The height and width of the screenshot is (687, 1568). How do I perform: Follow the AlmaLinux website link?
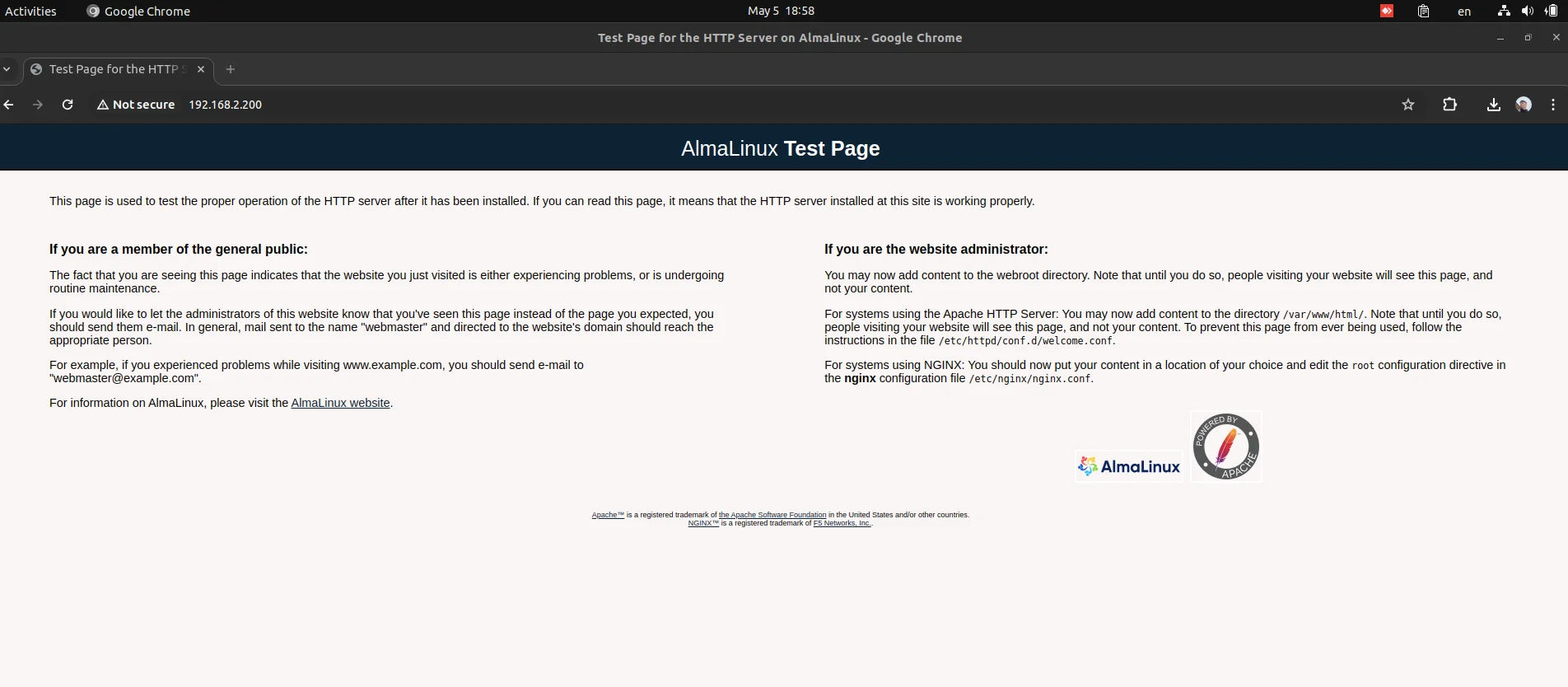tap(340, 403)
